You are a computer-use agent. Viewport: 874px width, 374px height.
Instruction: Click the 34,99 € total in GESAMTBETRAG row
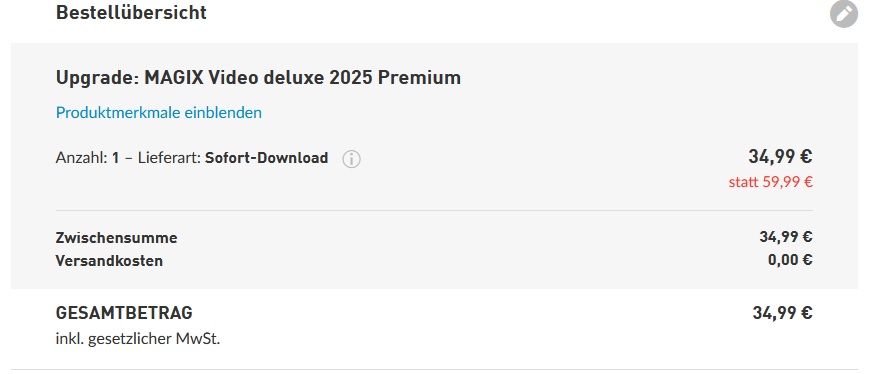point(783,313)
